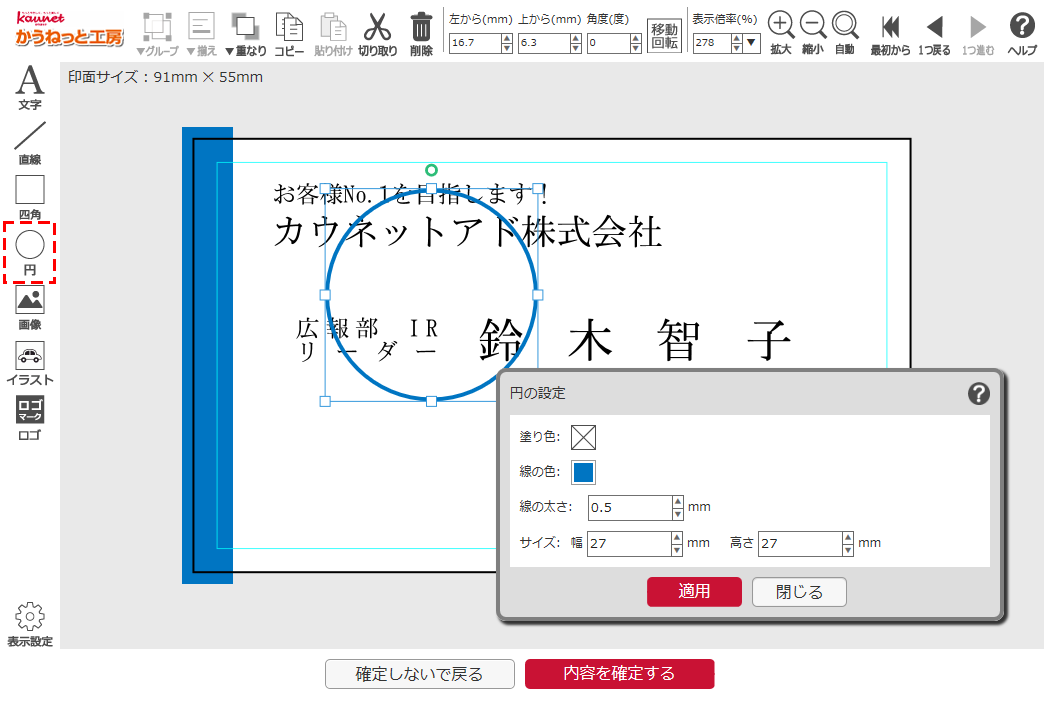Click the 貼り付け paste icon
The height and width of the screenshot is (709, 1049).
click(333, 27)
